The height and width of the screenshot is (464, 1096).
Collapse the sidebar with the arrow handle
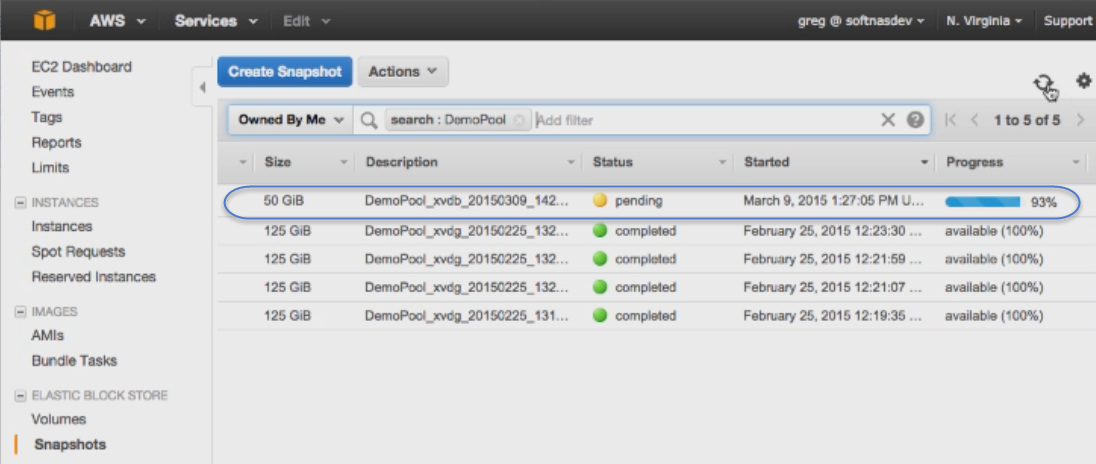tap(202, 87)
